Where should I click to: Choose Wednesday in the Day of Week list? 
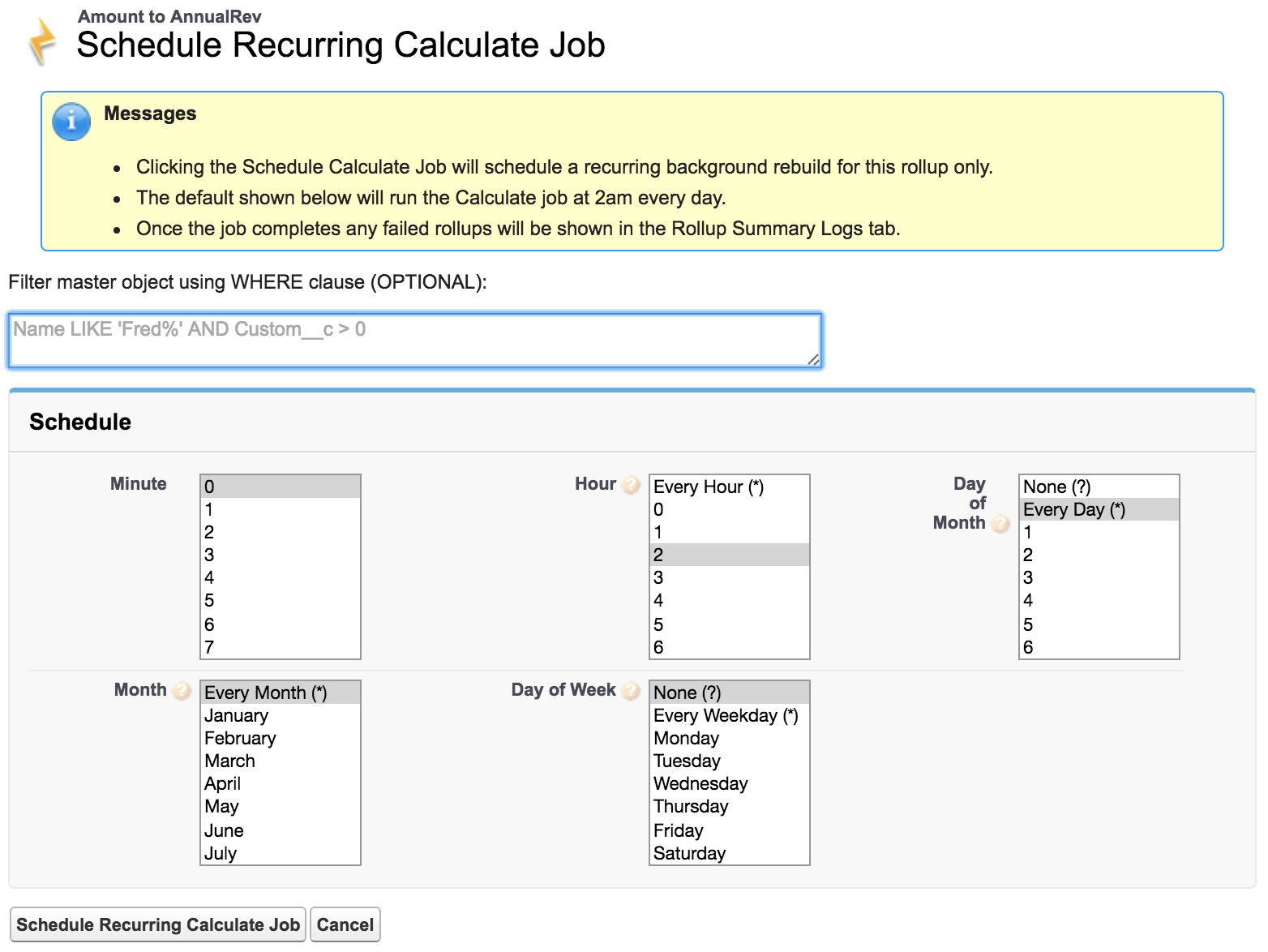coord(728,784)
